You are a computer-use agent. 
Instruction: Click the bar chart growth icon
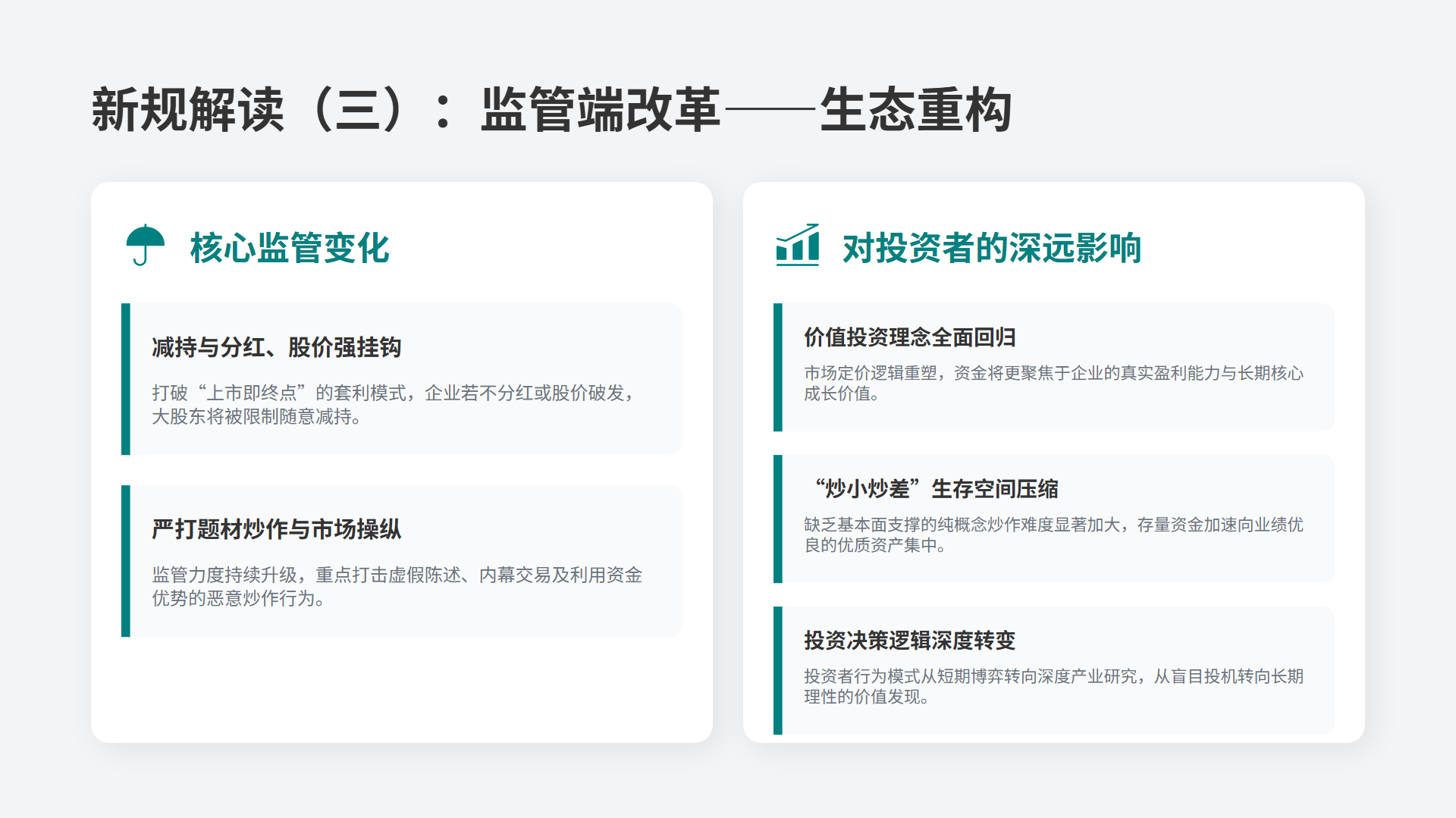[797, 245]
